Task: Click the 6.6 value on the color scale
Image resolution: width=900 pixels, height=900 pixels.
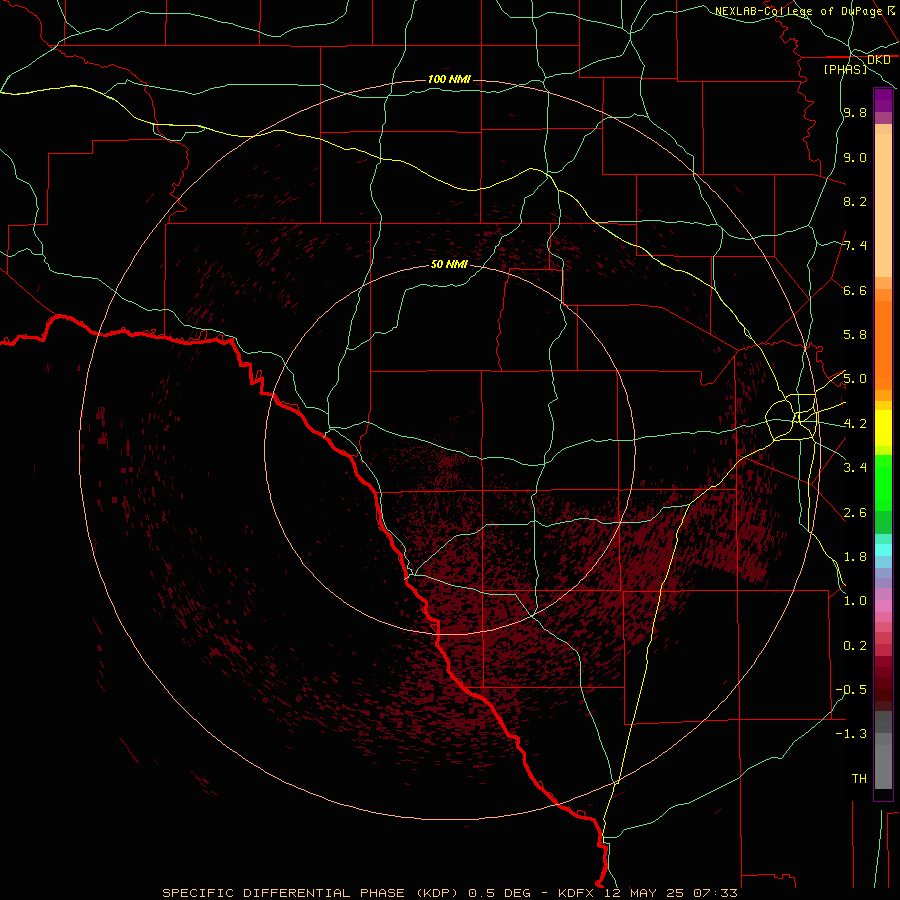Action: click(855, 290)
